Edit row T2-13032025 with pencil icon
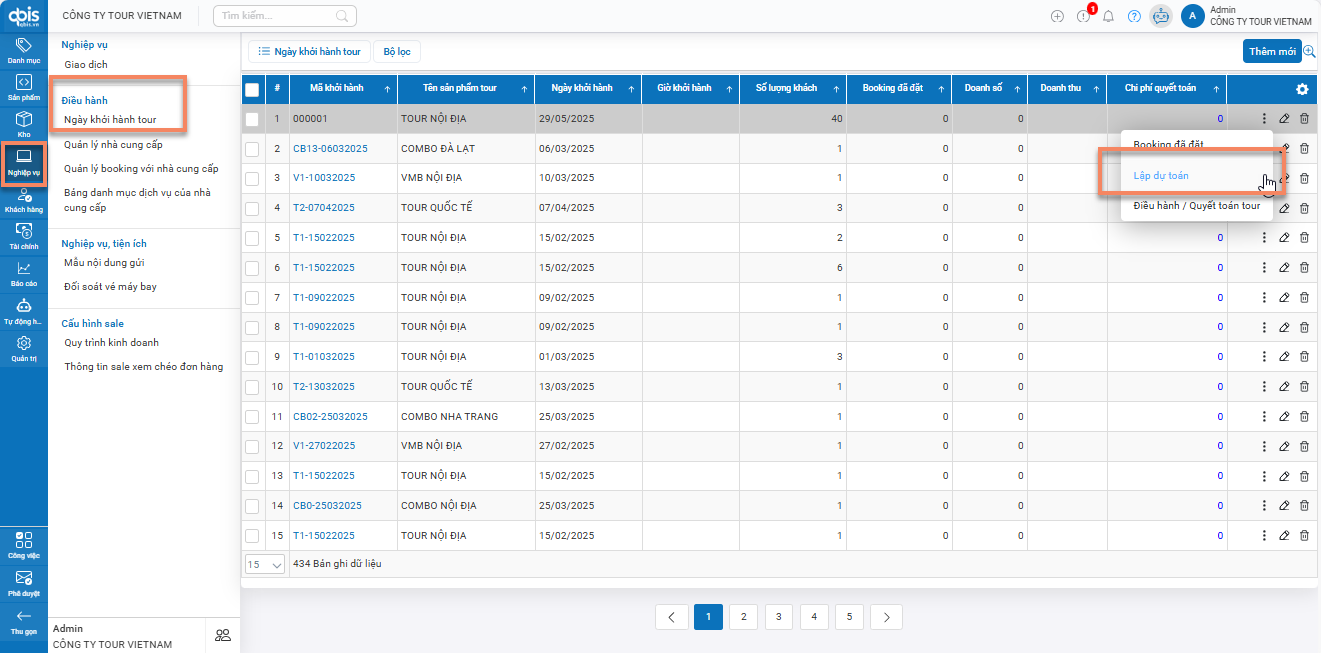Image resolution: width=1321 pixels, height=653 pixels. pos(1285,387)
